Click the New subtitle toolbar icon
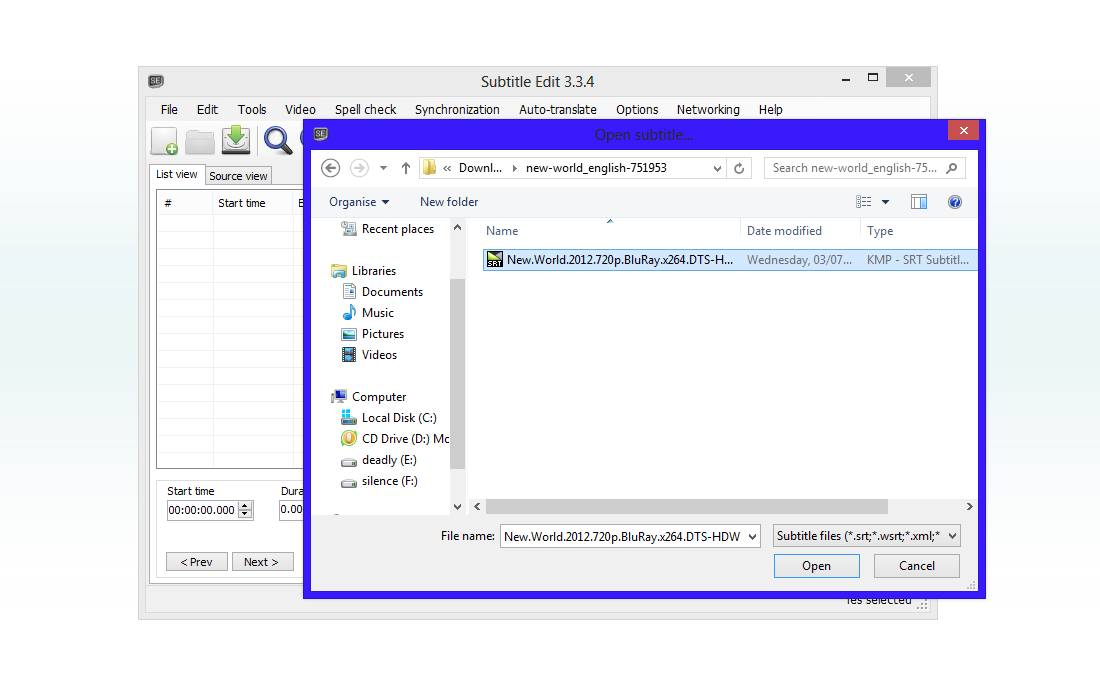This screenshot has width=1100, height=676. pyautogui.click(x=165, y=141)
